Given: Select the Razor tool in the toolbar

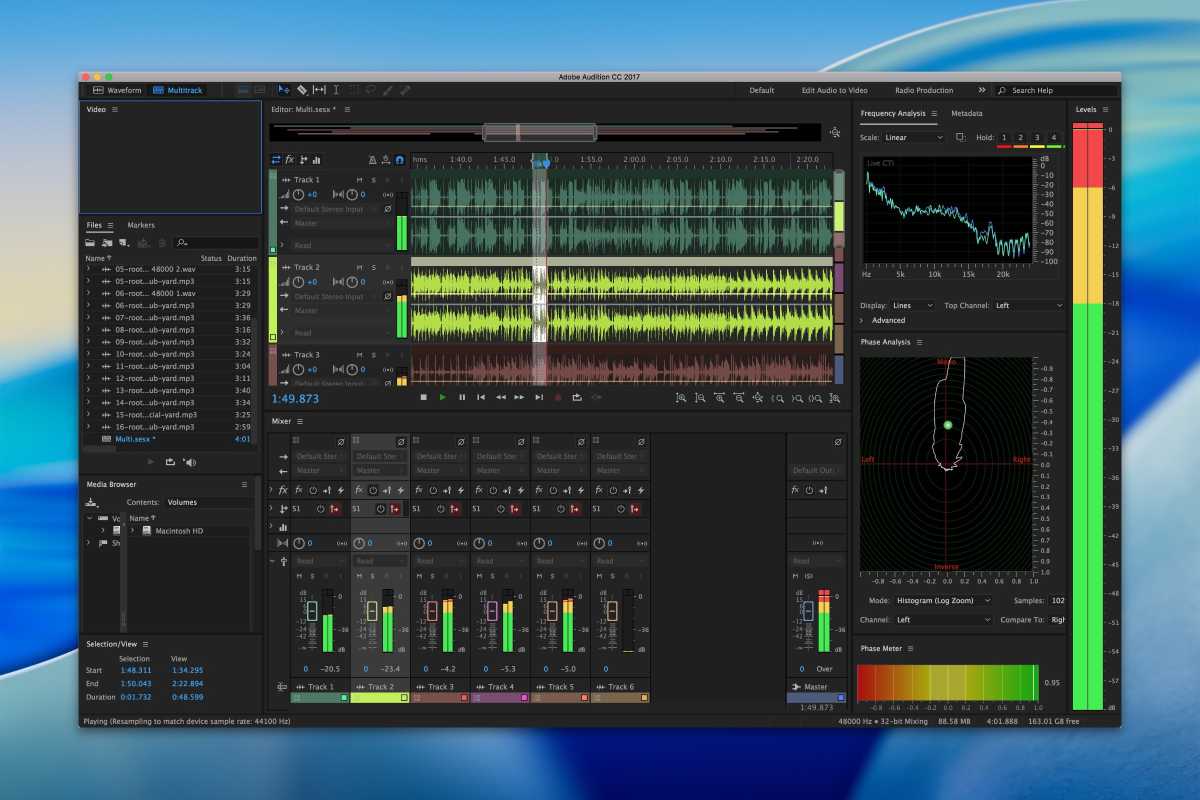Looking at the screenshot, I should (303, 89).
